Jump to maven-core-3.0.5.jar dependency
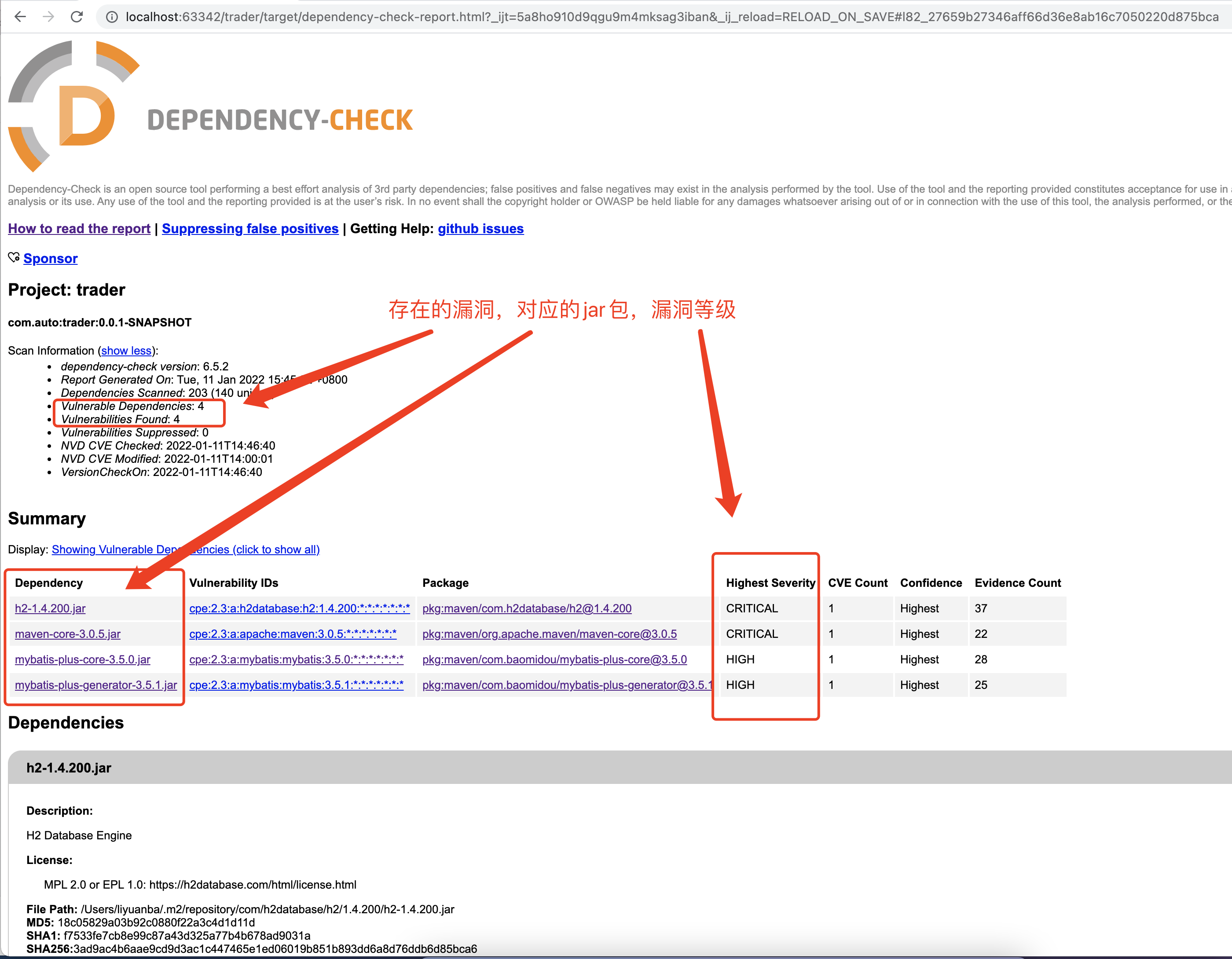Screen dimensions: 1232x959 tap(68, 634)
